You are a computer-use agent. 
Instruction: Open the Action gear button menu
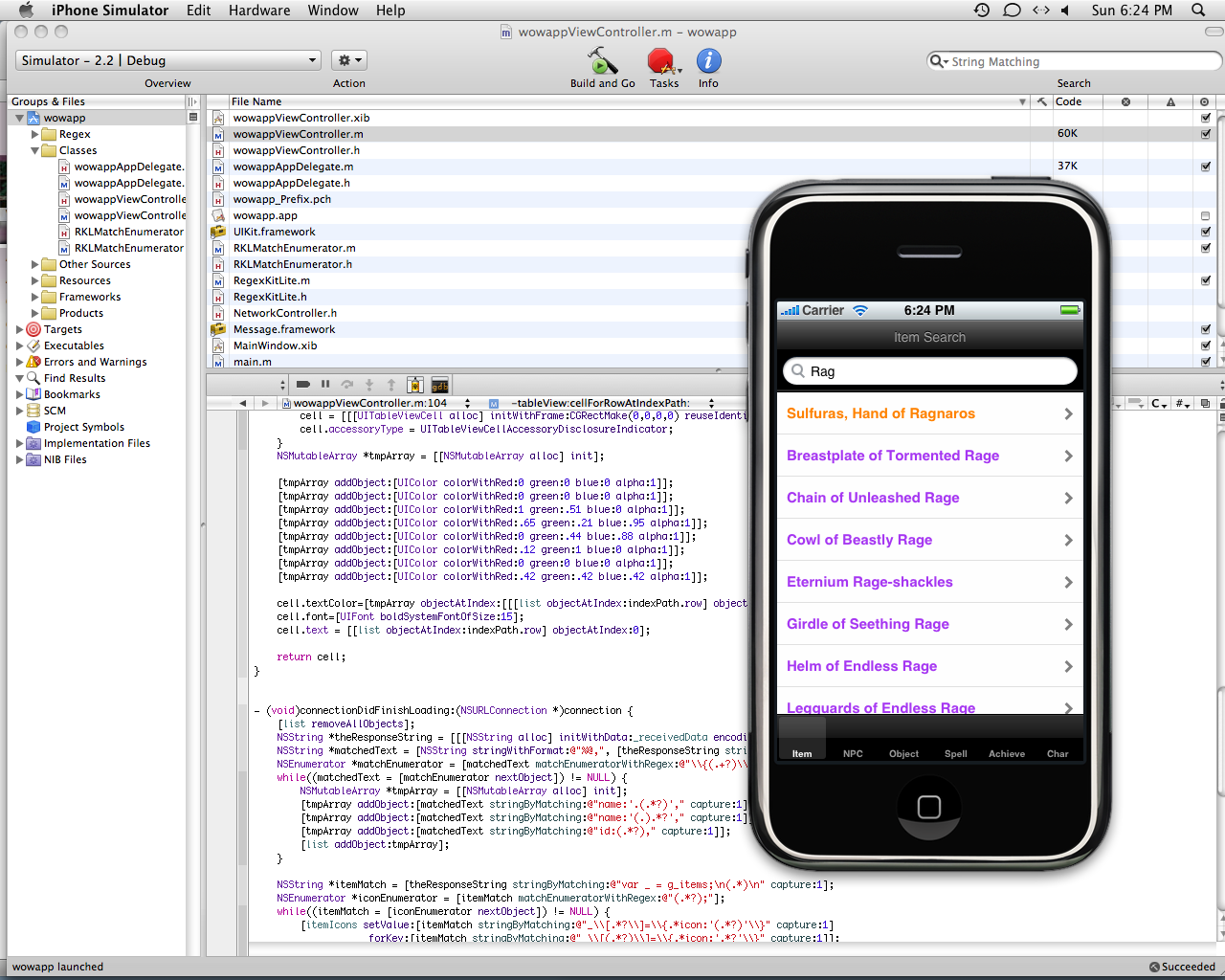[x=348, y=60]
